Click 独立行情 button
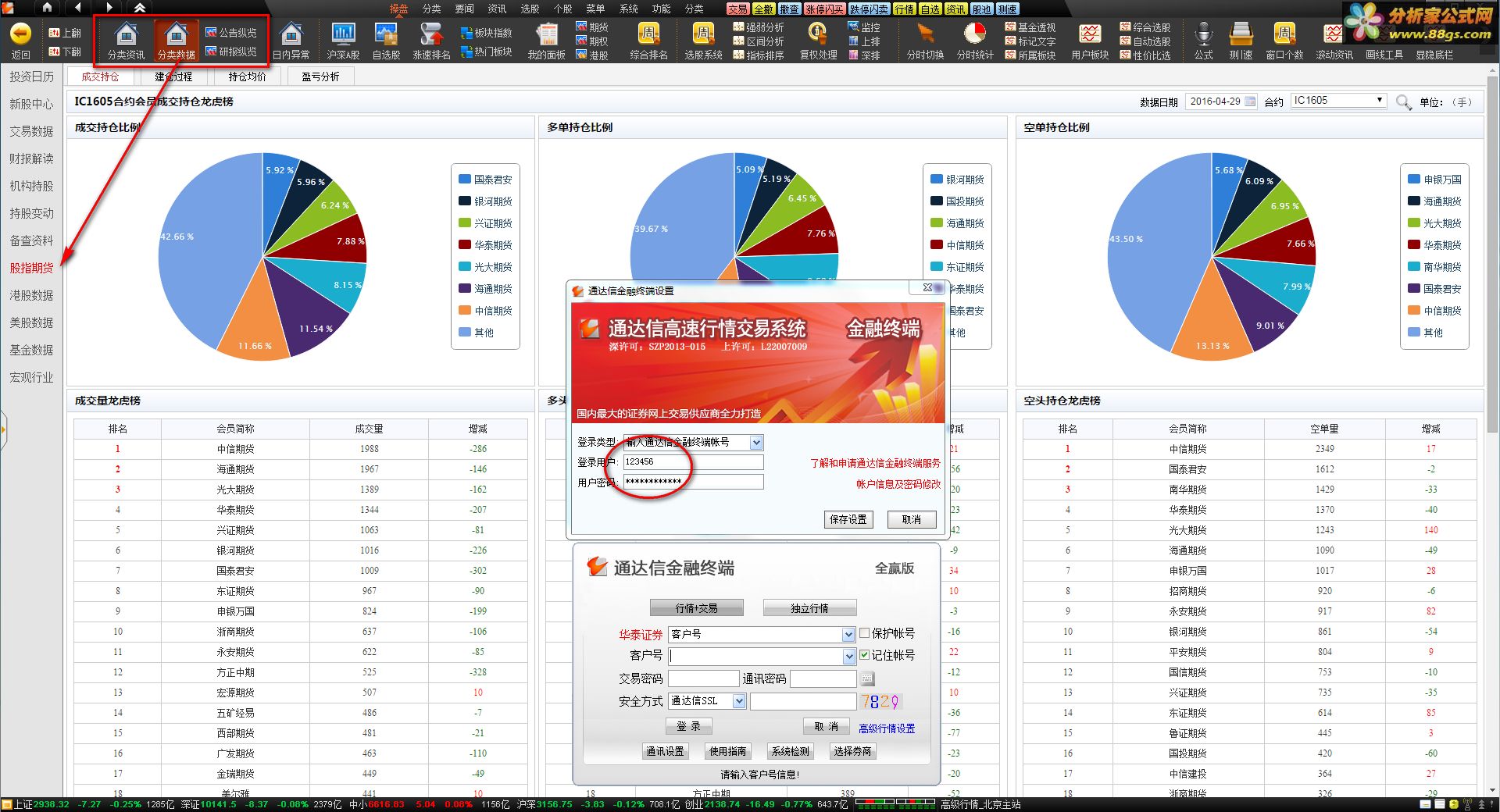This screenshot has height=812, width=1500. tap(809, 608)
